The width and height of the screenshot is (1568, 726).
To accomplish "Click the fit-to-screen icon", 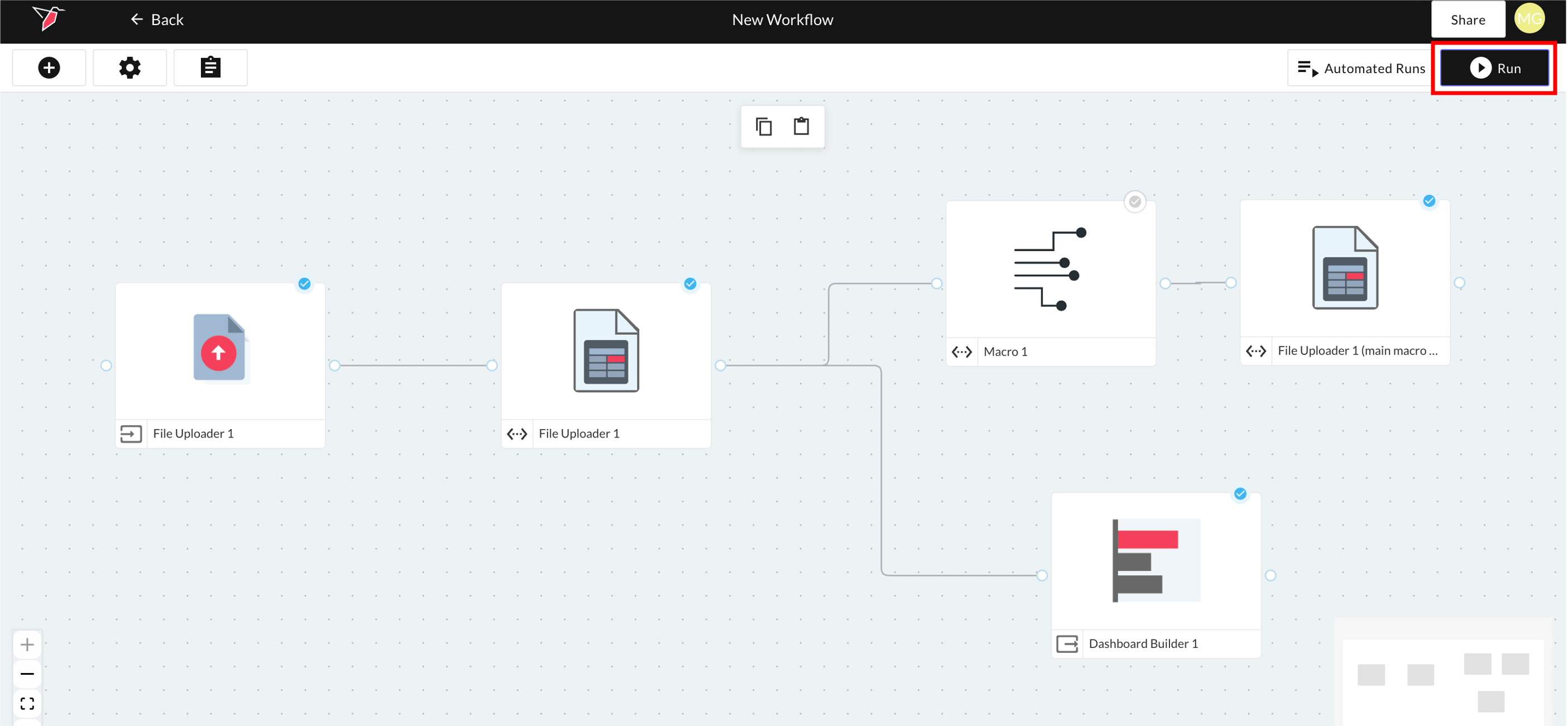I will pos(27,704).
